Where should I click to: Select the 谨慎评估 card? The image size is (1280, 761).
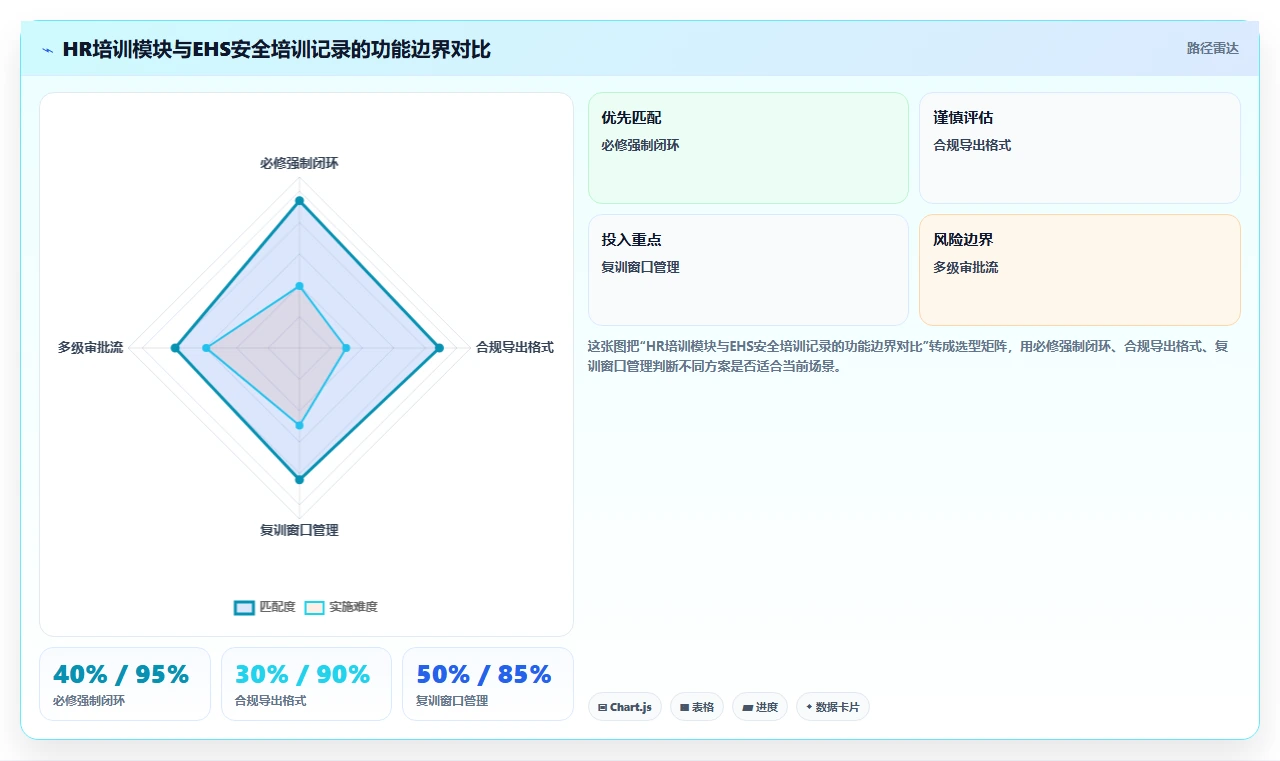pos(1080,148)
